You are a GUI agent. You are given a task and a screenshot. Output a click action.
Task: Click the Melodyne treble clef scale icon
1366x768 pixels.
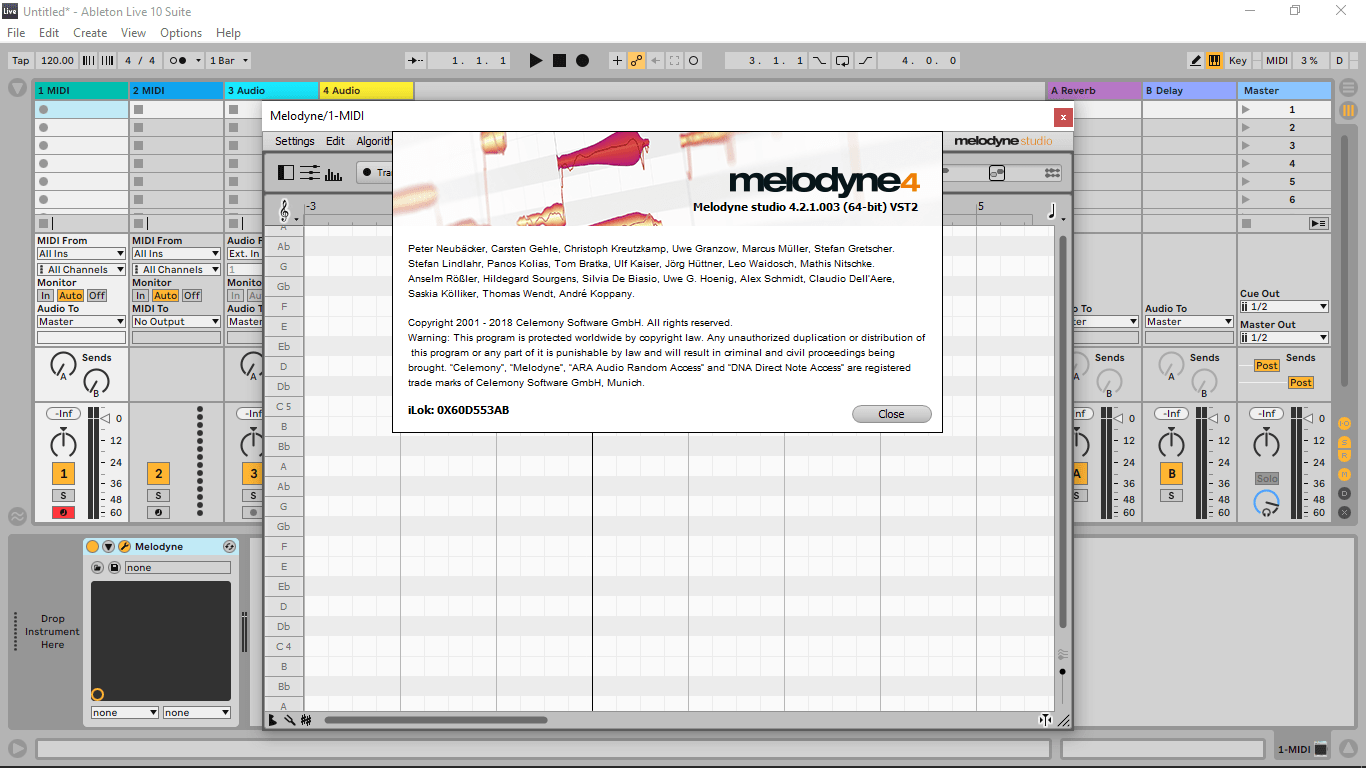(285, 211)
